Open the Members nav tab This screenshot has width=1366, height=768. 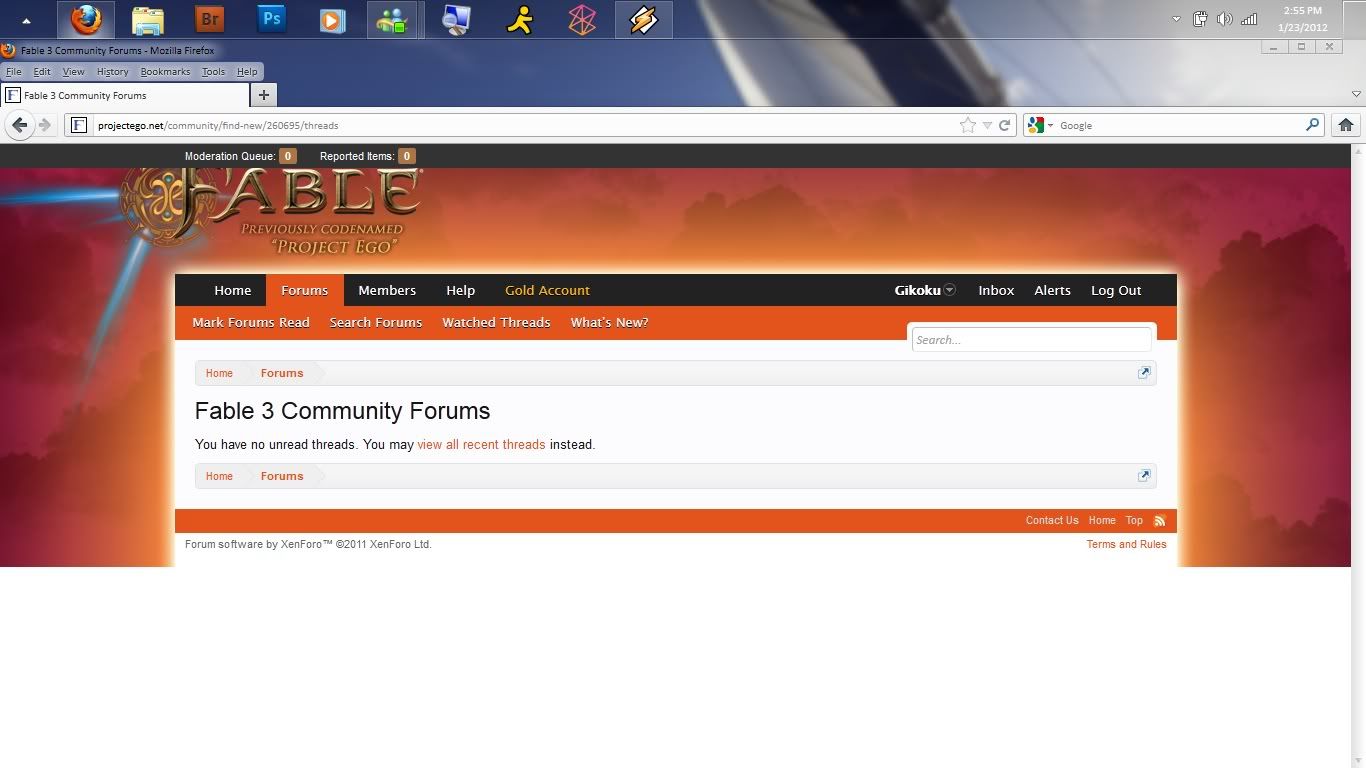pyautogui.click(x=387, y=290)
